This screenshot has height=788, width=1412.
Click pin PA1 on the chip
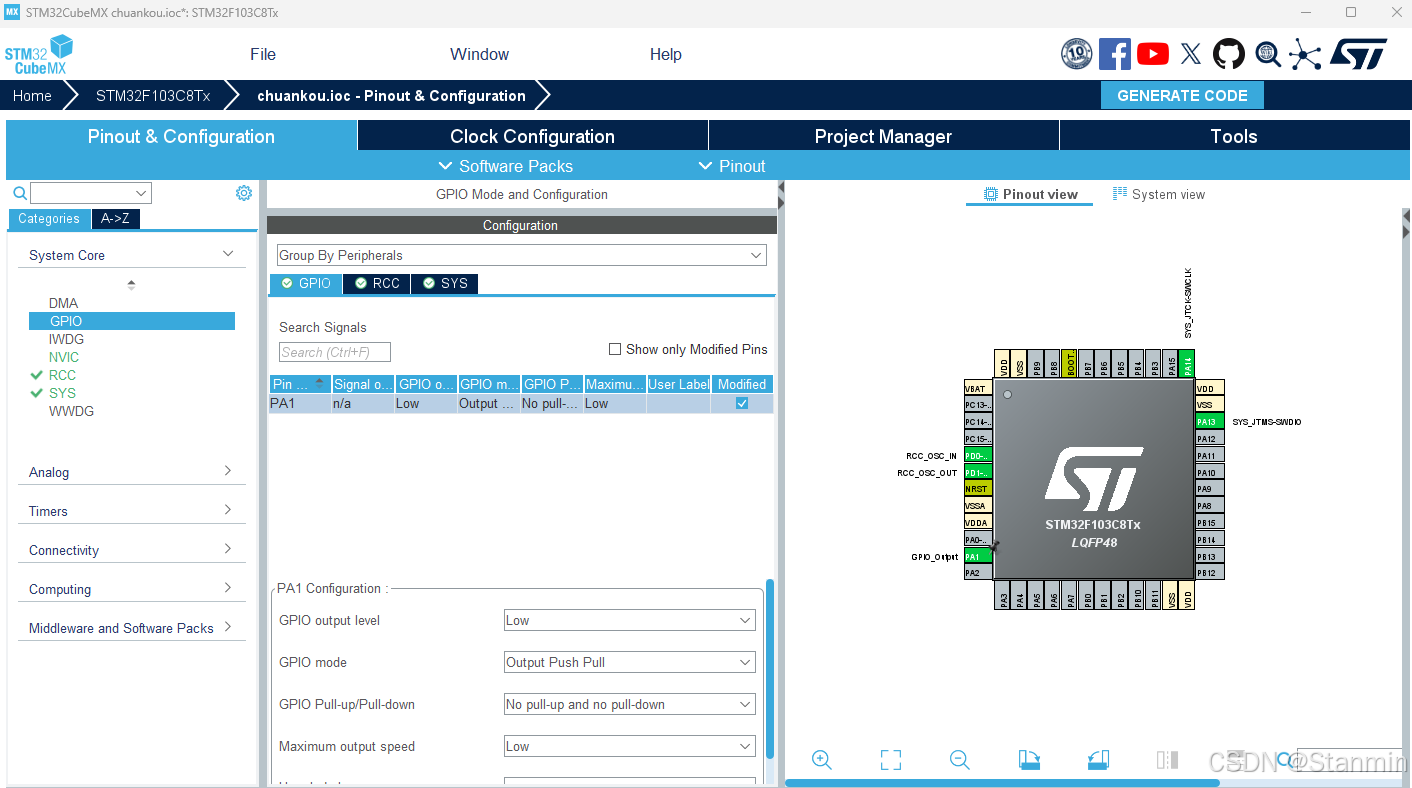[978, 556]
